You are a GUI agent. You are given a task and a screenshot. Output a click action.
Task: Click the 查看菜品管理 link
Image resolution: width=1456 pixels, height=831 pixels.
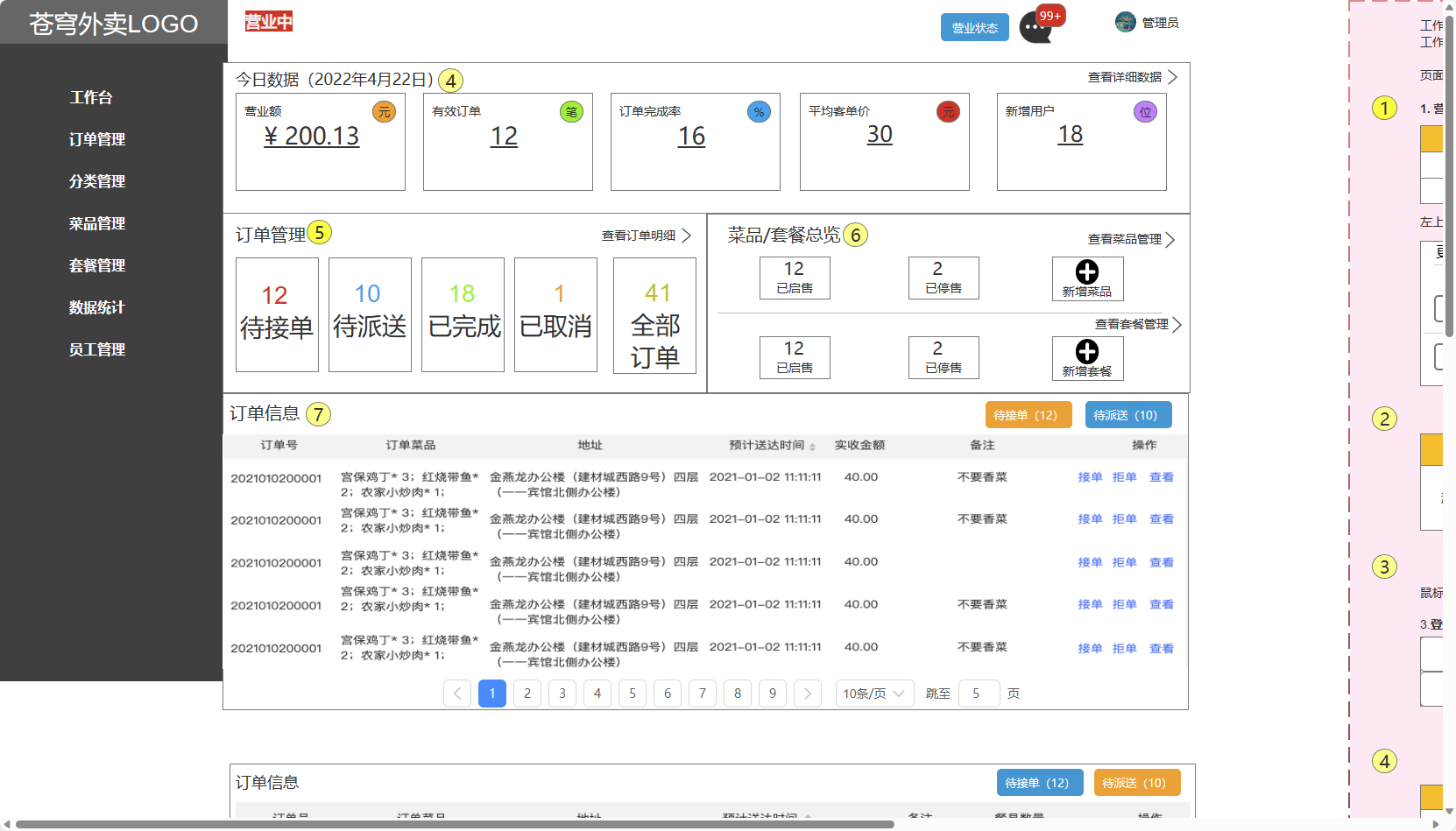pos(1125,239)
